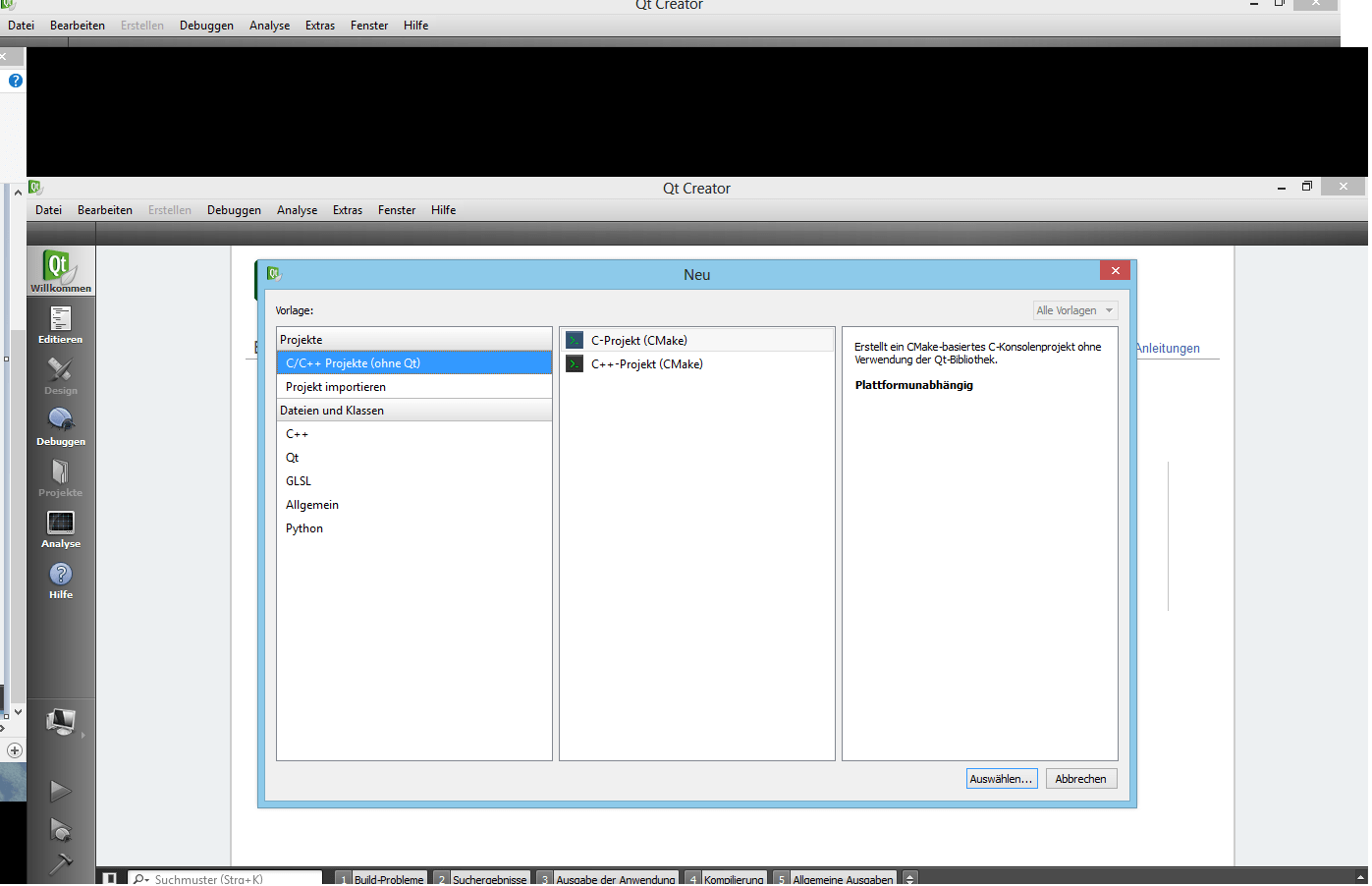Build the project with the hammer icon
The image size is (1372, 886).
pyautogui.click(x=61, y=864)
